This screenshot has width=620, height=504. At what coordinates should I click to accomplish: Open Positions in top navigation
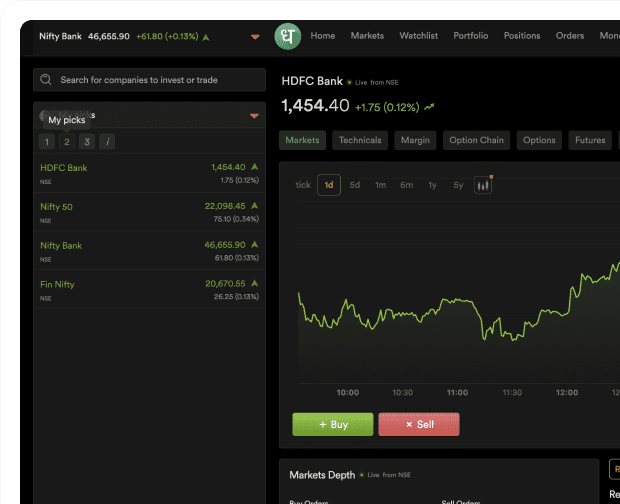522,36
